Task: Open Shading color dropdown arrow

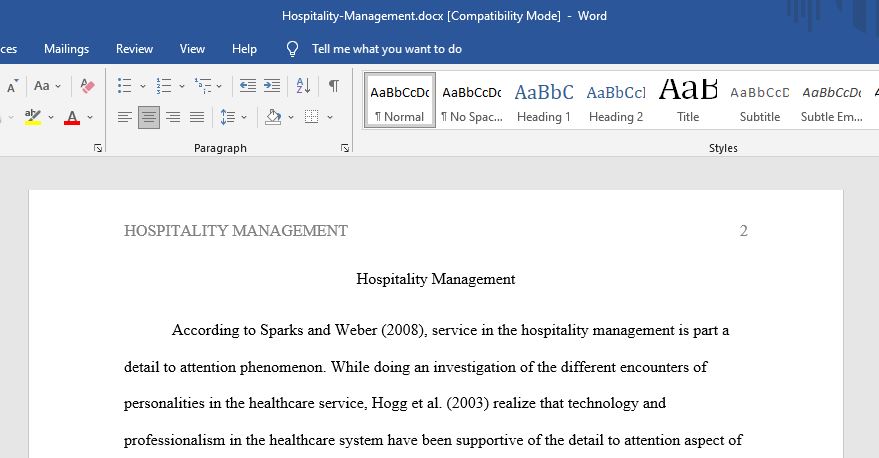Action: click(290, 117)
